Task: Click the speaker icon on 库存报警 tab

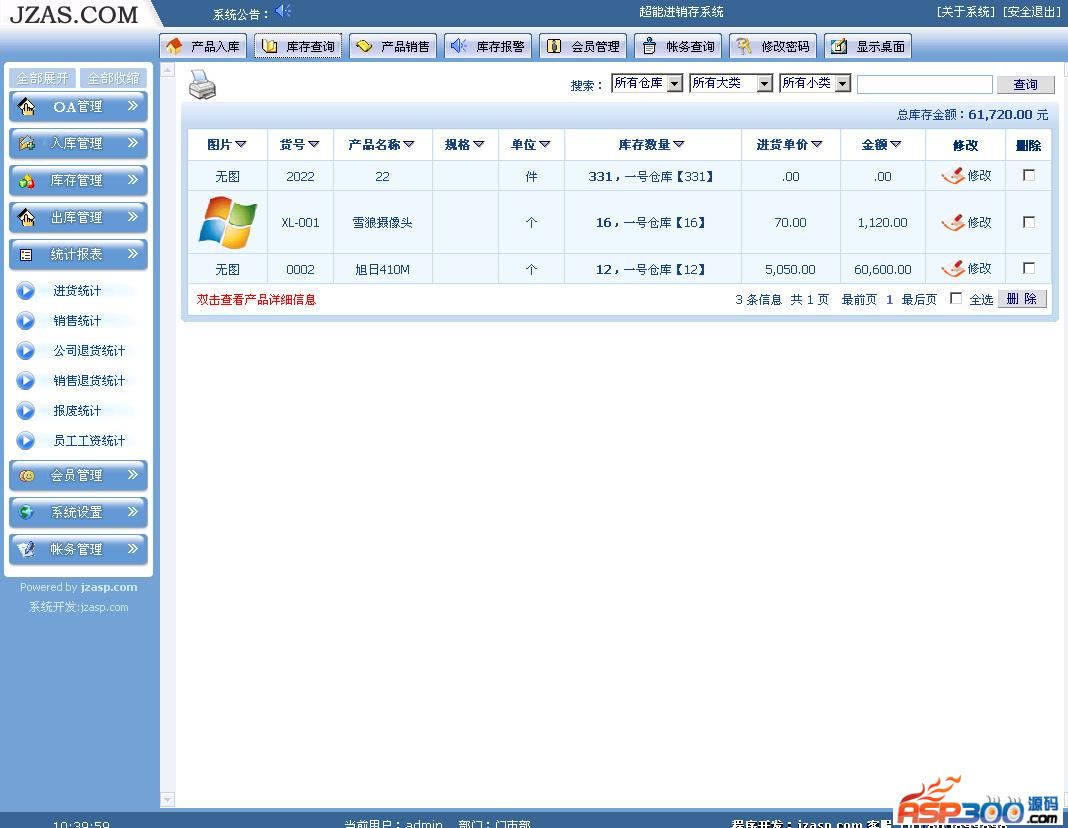Action: (459, 46)
